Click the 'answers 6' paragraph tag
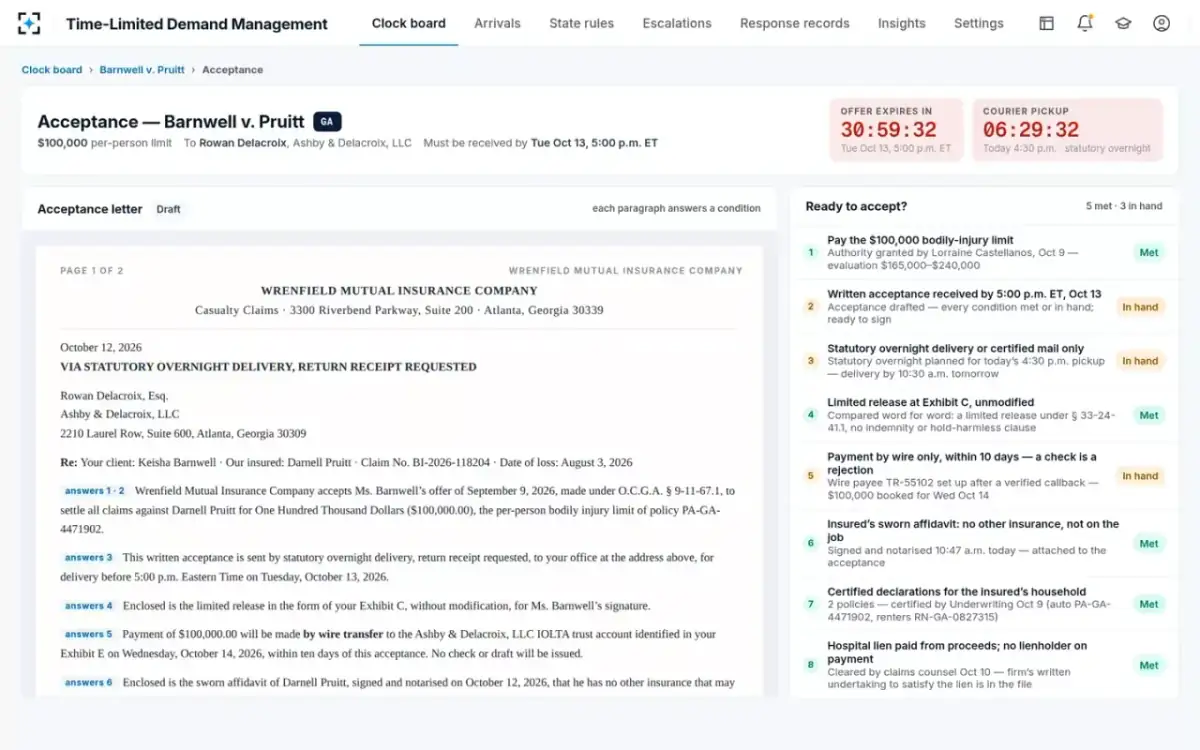The image size is (1200, 750). pyautogui.click(x=88, y=682)
